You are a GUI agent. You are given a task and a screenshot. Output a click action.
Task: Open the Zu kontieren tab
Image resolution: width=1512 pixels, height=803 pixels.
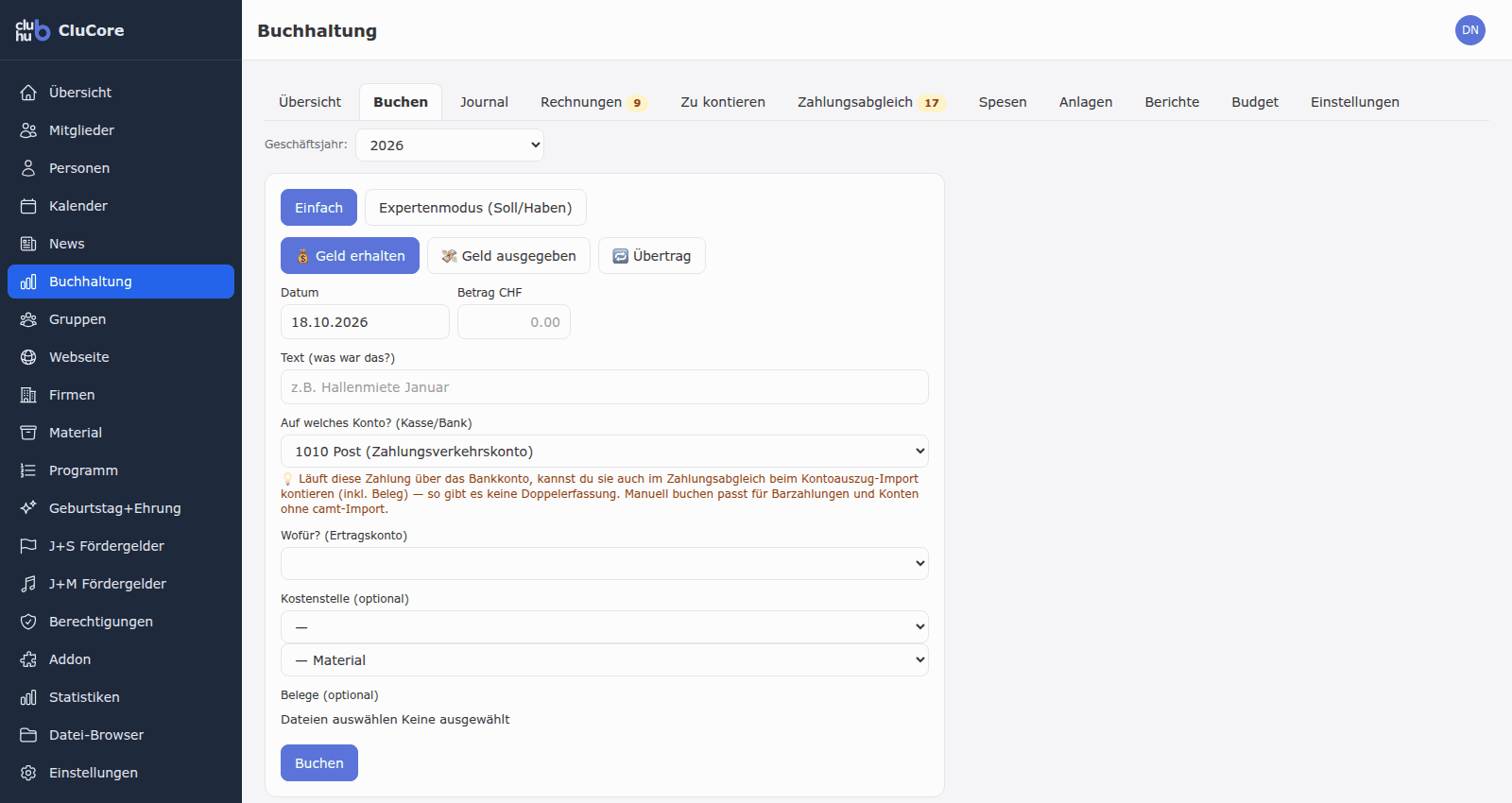723,102
